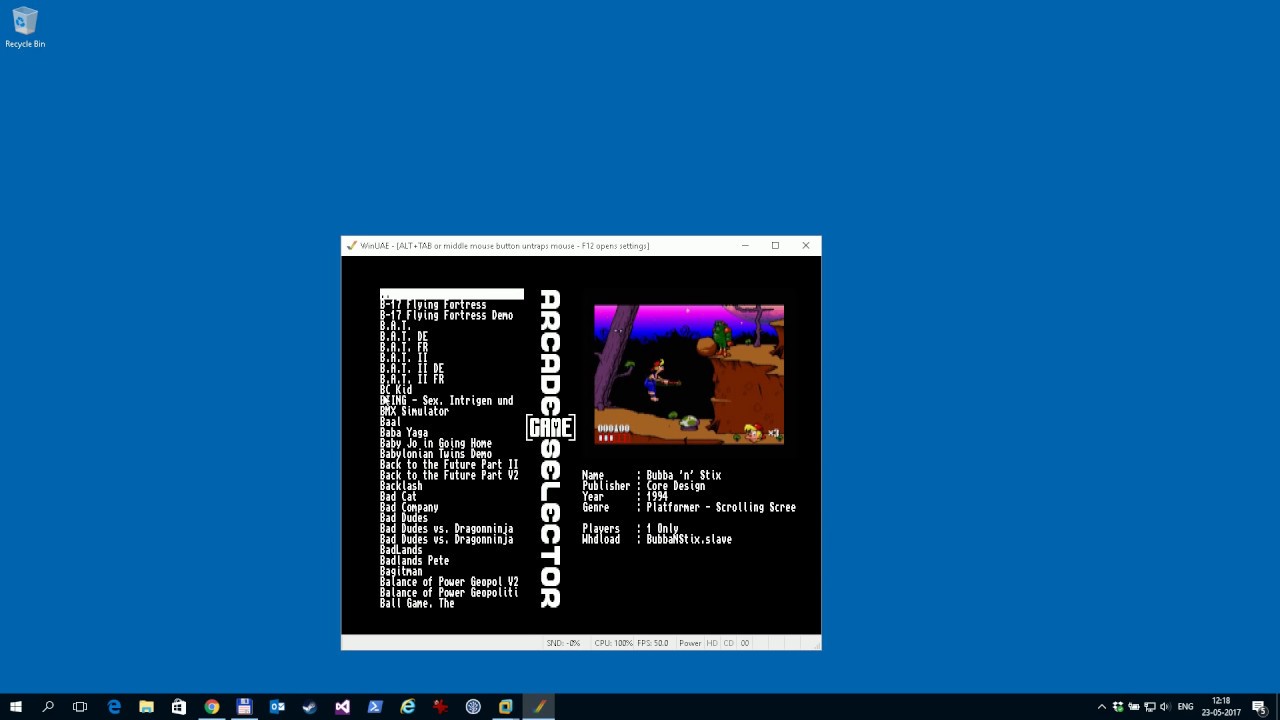Click the floppy disk taskbar icon
The image size is (1280, 720).
(x=244, y=707)
